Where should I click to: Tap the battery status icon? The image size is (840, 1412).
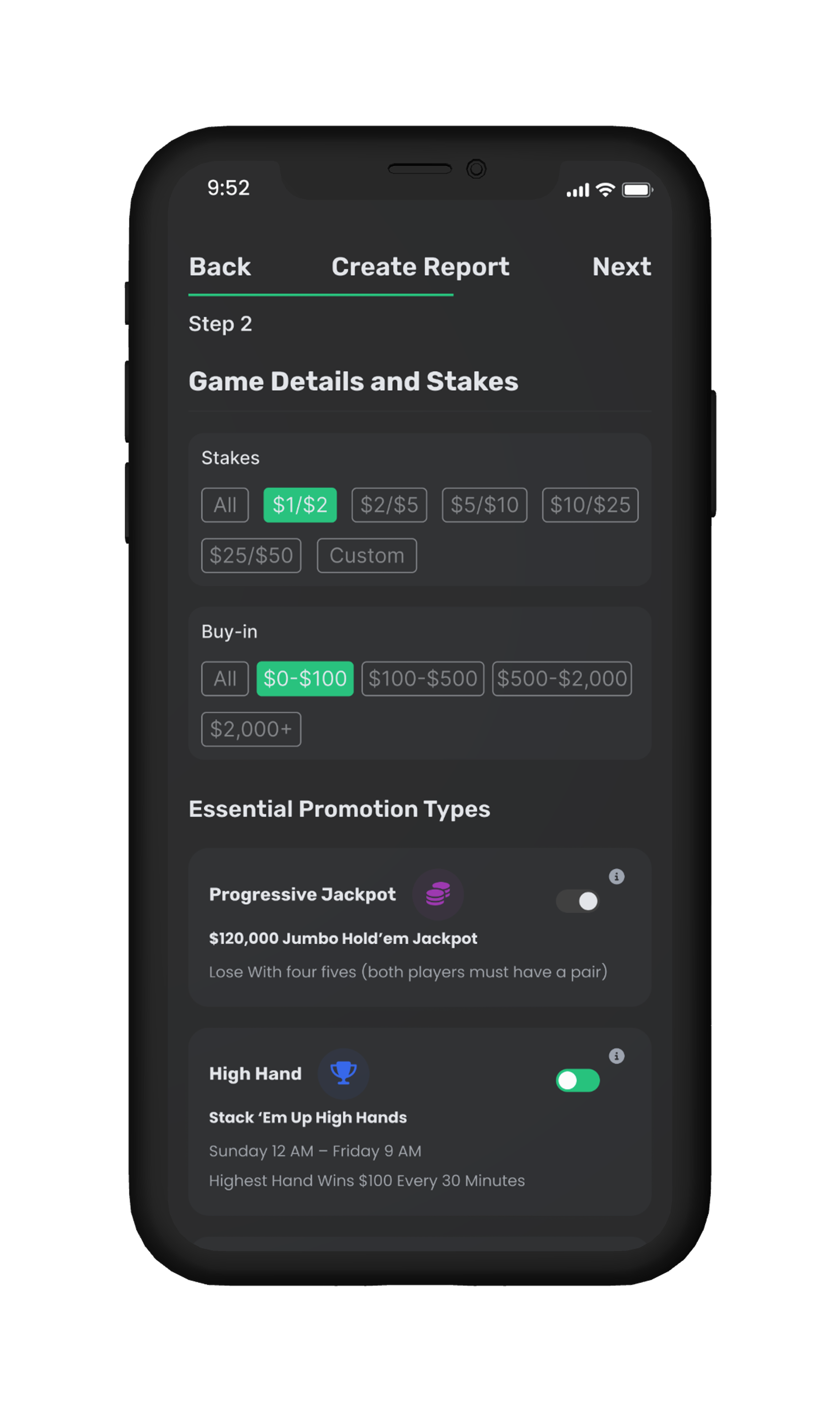637,190
